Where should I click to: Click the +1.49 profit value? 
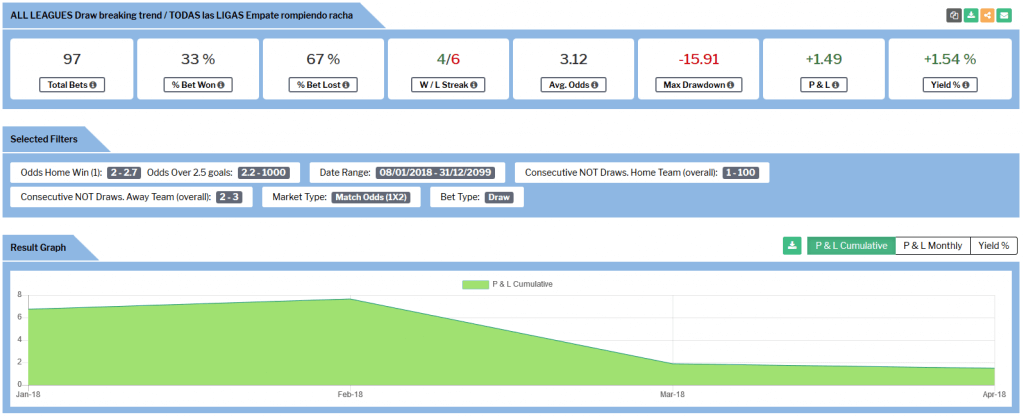[x=824, y=59]
